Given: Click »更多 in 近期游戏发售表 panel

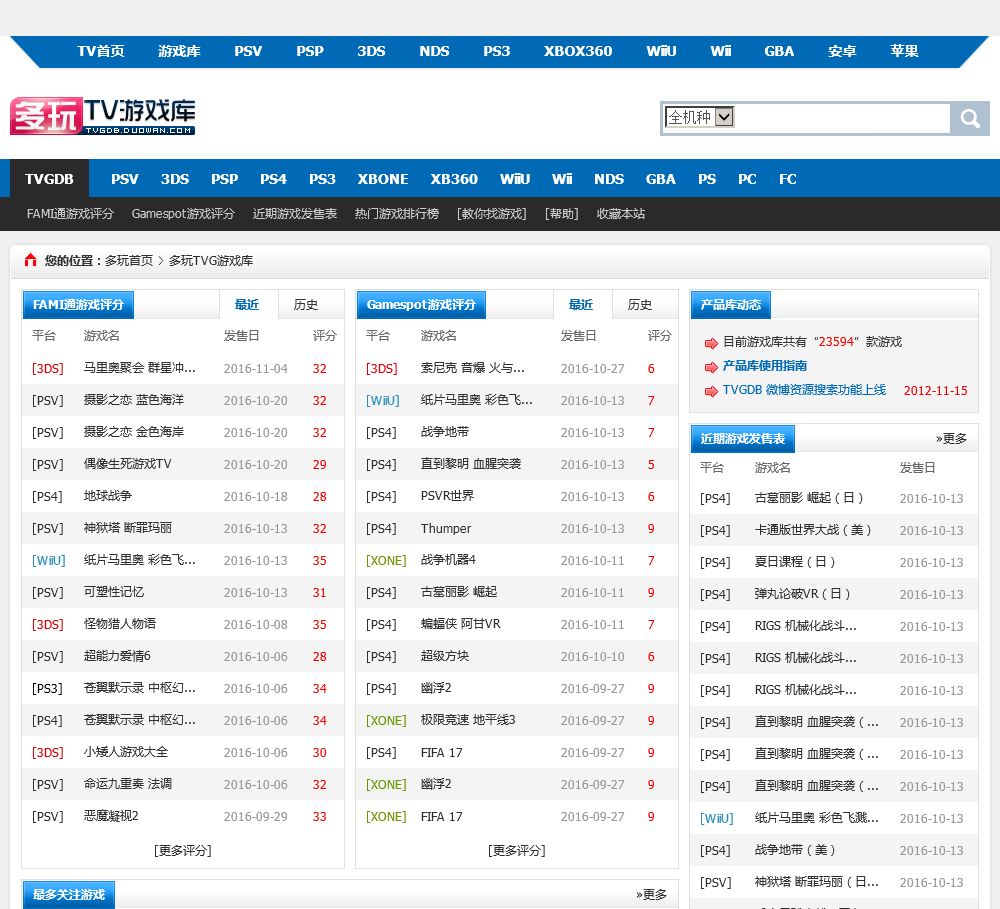Looking at the screenshot, I should coord(951,439).
